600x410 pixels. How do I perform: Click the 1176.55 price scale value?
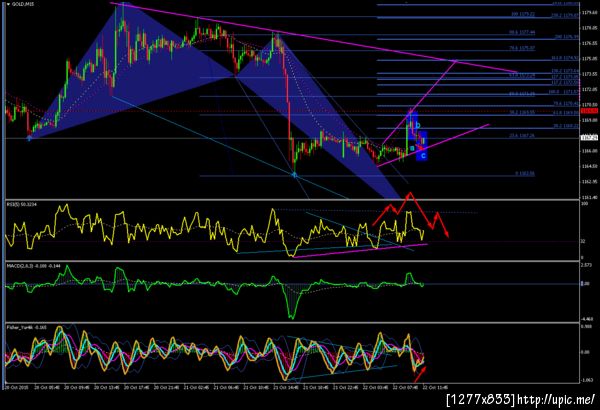coord(589,43)
